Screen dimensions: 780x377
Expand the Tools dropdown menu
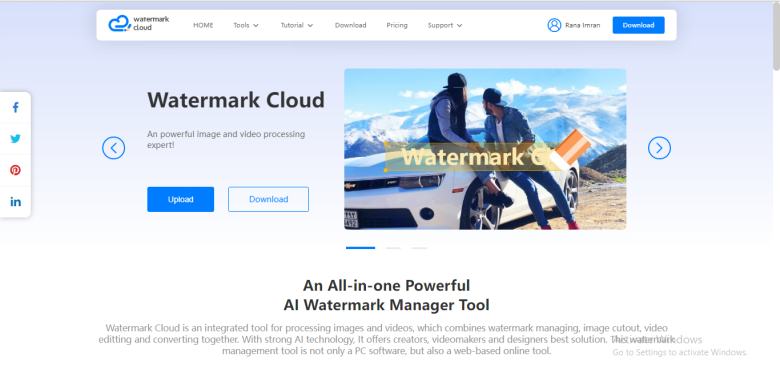tap(246, 25)
